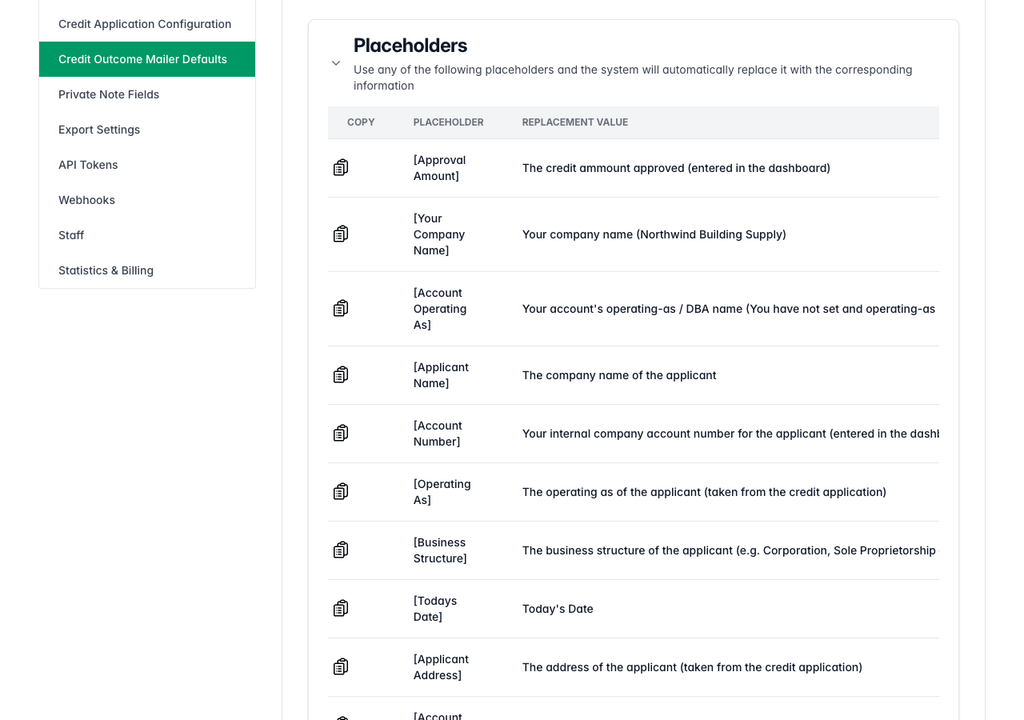Click the Placeholder column header
Screen dimensions: 1024x720
pyautogui.click(x=448, y=122)
